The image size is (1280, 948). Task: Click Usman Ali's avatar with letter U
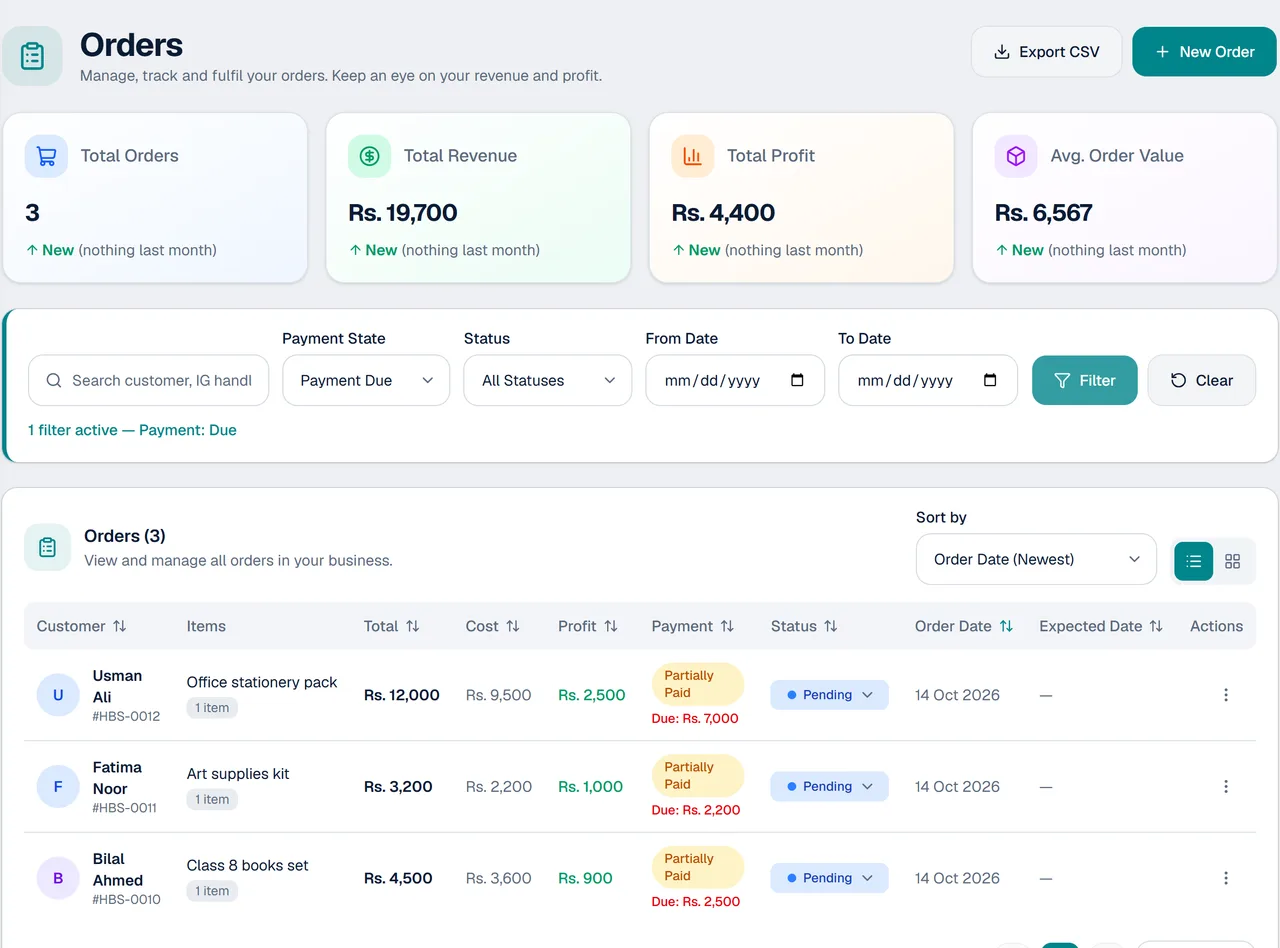(58, 695)
